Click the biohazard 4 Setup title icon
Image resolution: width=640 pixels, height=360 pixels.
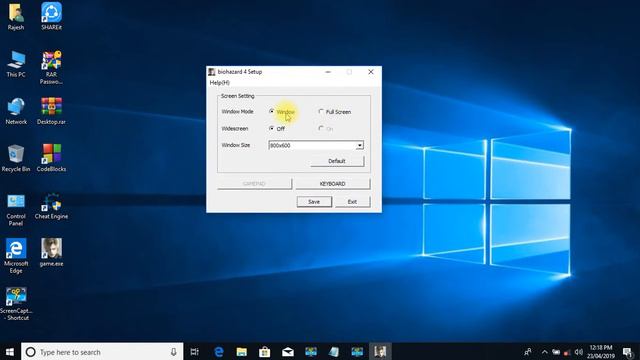point(211,72)
